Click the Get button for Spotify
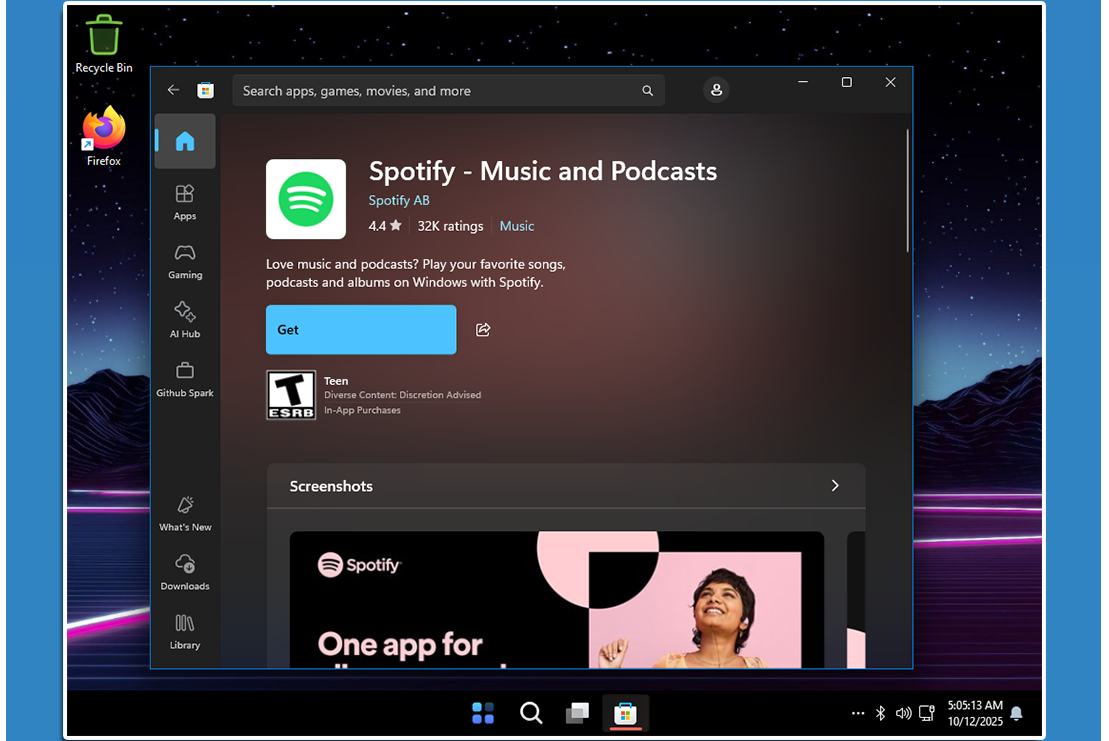Viewport: 1109px width, 741px height. [361, 330]
